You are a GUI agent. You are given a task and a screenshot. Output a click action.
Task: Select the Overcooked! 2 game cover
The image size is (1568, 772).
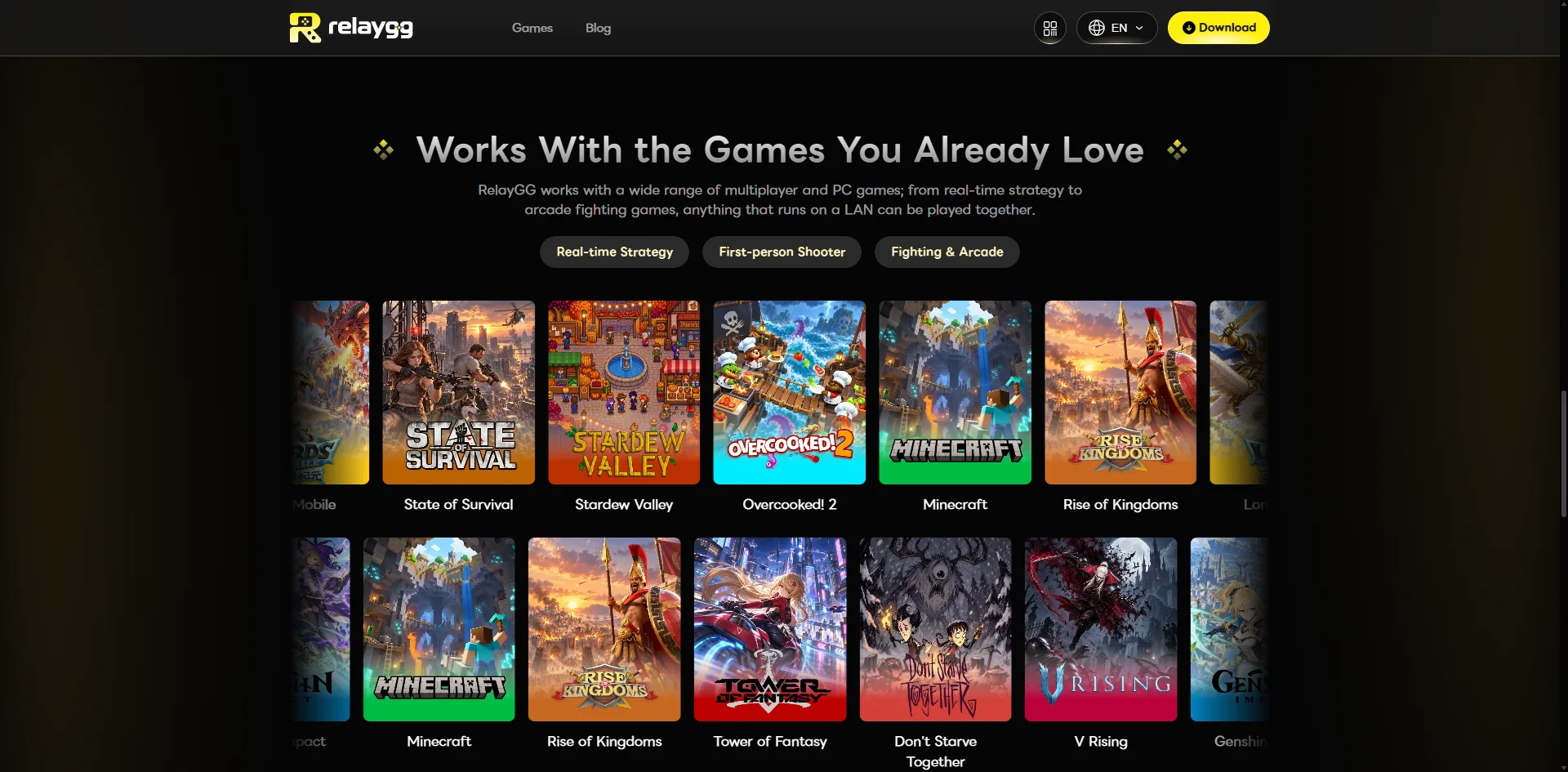790,392
